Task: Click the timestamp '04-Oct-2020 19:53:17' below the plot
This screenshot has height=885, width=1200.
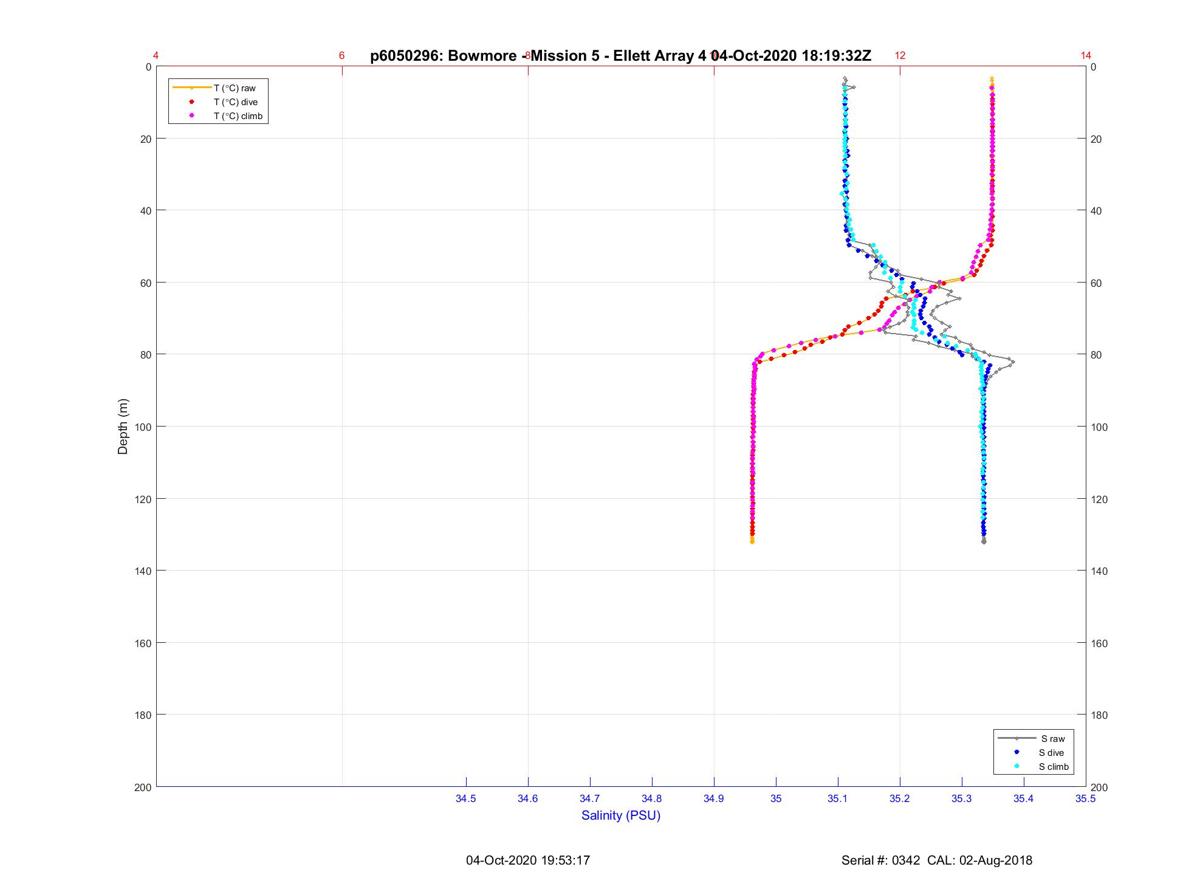Action: (x=528, y=860)
